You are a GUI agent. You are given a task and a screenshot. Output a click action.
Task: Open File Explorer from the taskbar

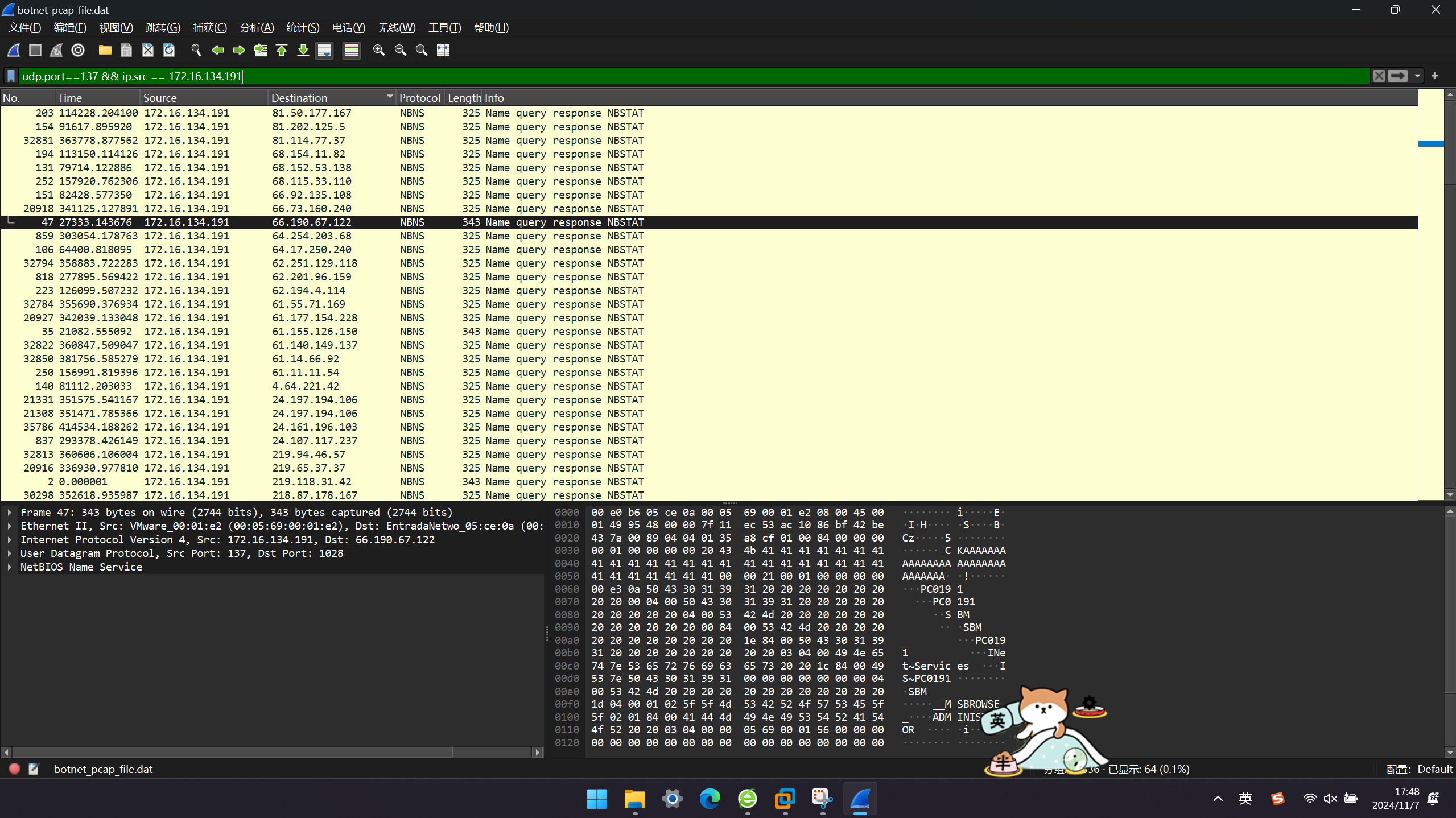[634, 799]
